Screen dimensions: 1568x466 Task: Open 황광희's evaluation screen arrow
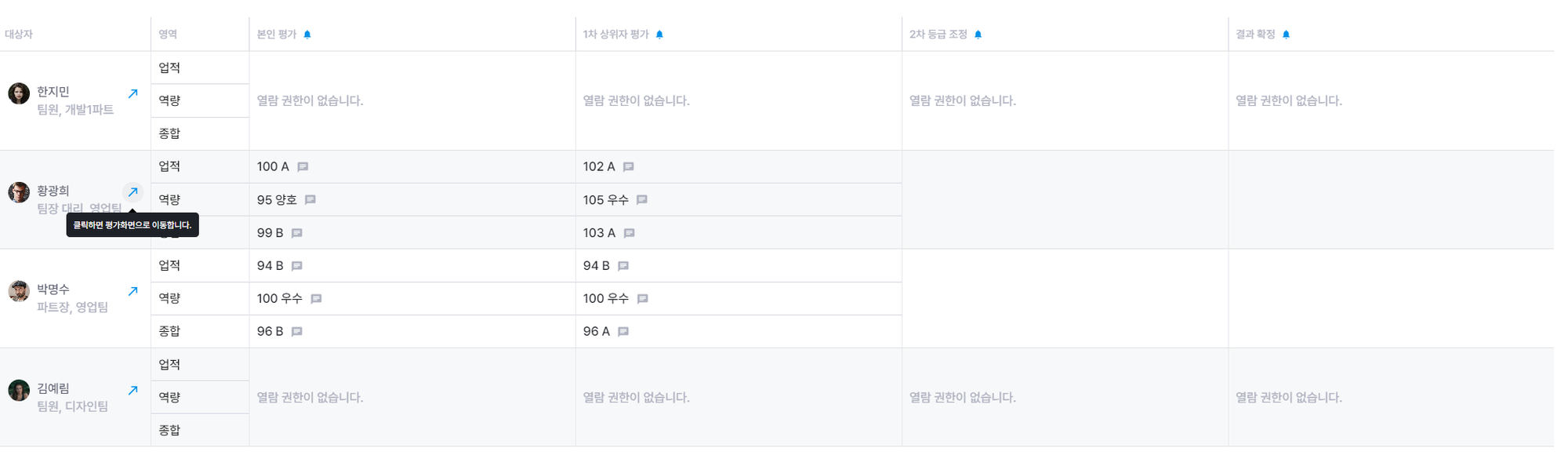click(132, 192)
